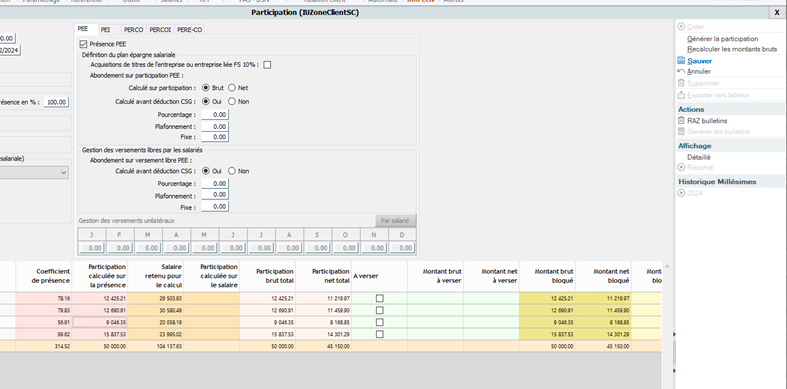Click Montant brut à verser column header
Viewport: 787px width, 389px height.
tap(436, 276)
